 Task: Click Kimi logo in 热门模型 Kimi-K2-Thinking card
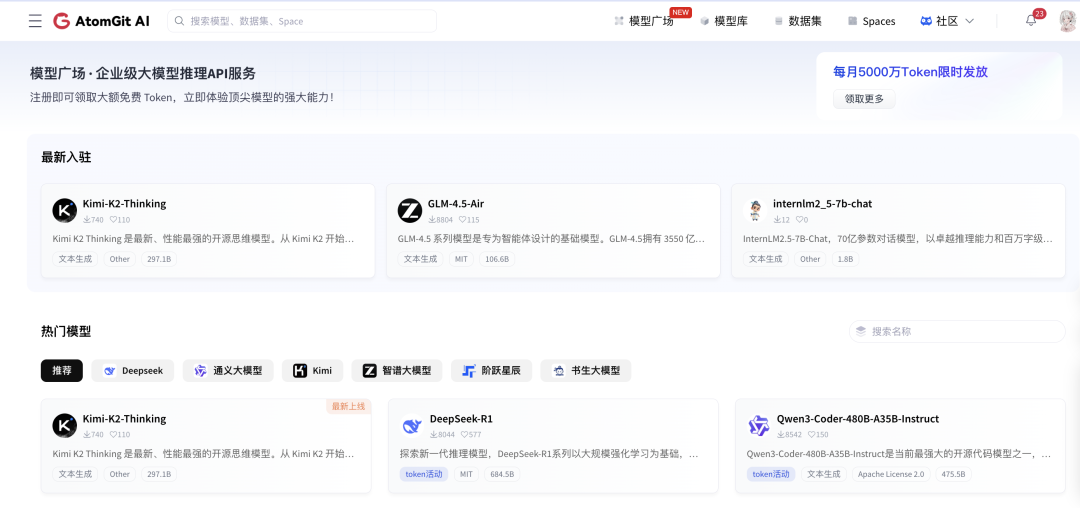(x=65, y=425)
